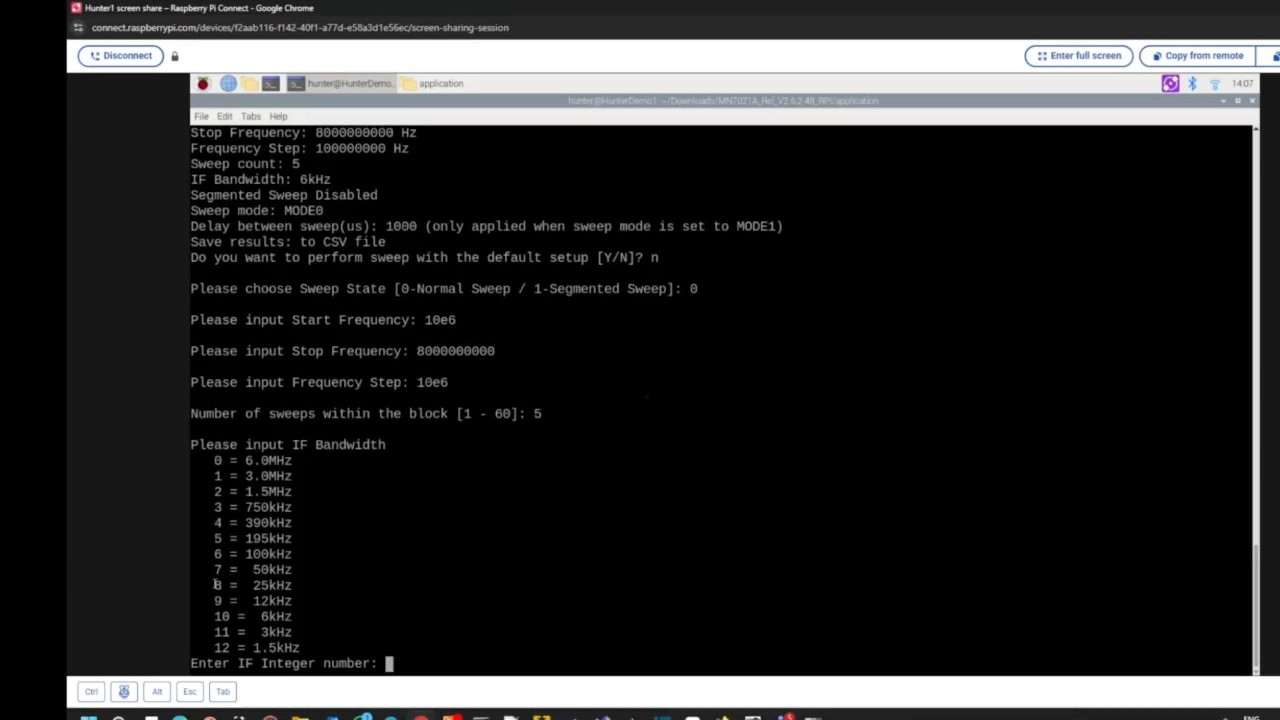This screenshot has height=720, width=1280.
Task: Launch the terminal icon in the Pi panel
Action: 270,84
